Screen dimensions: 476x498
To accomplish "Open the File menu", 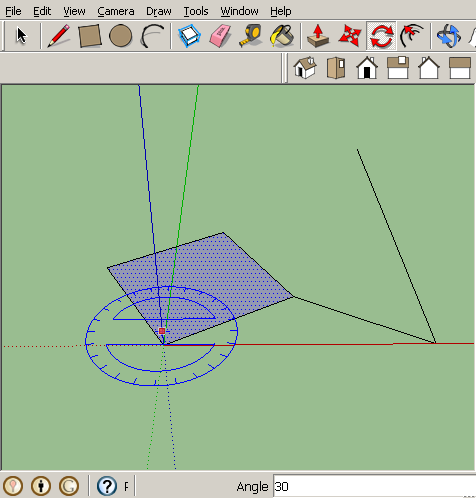I will [13, 11].
